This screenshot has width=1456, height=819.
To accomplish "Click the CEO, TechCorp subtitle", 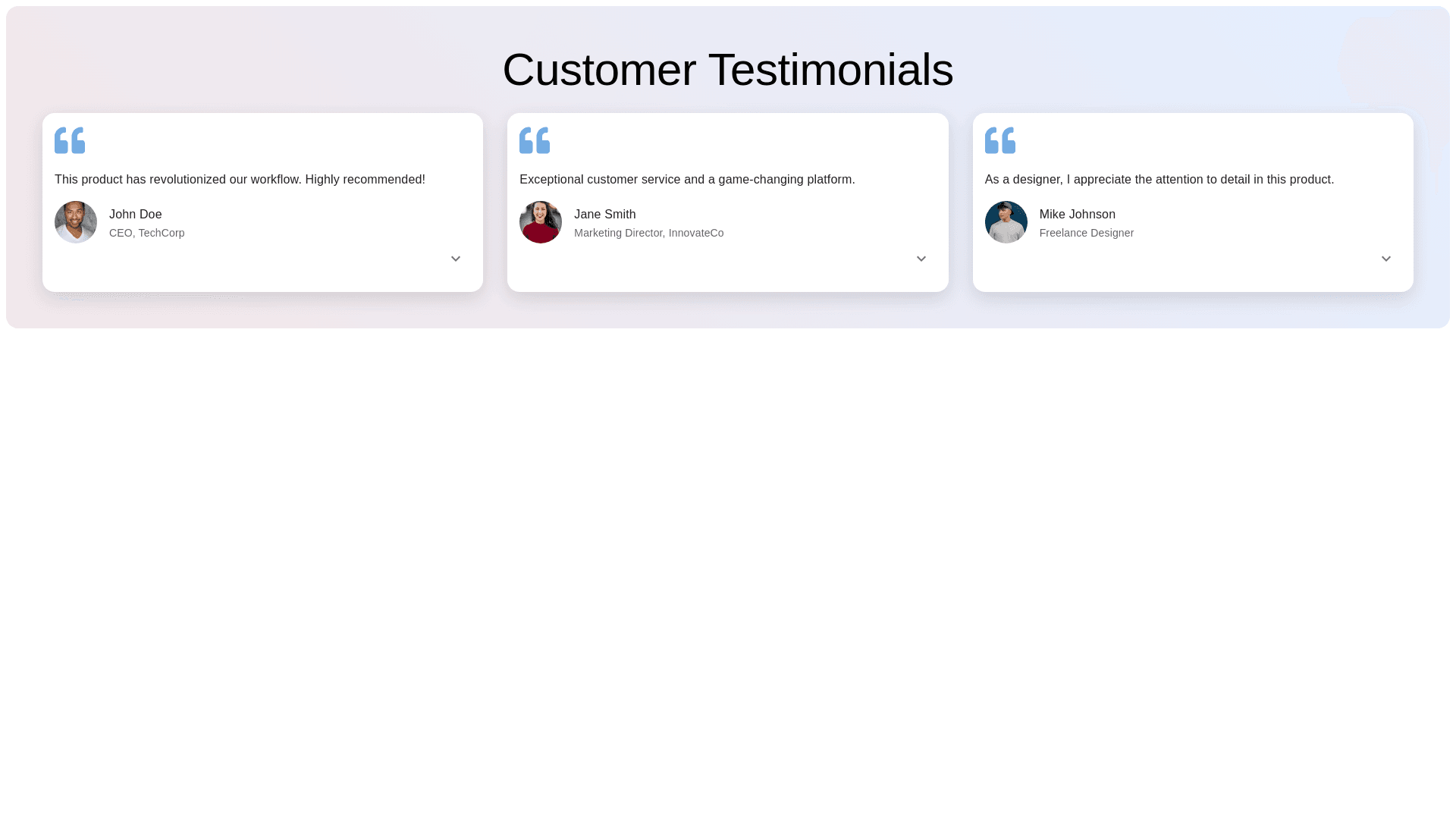I will click(x=147, y=233).
